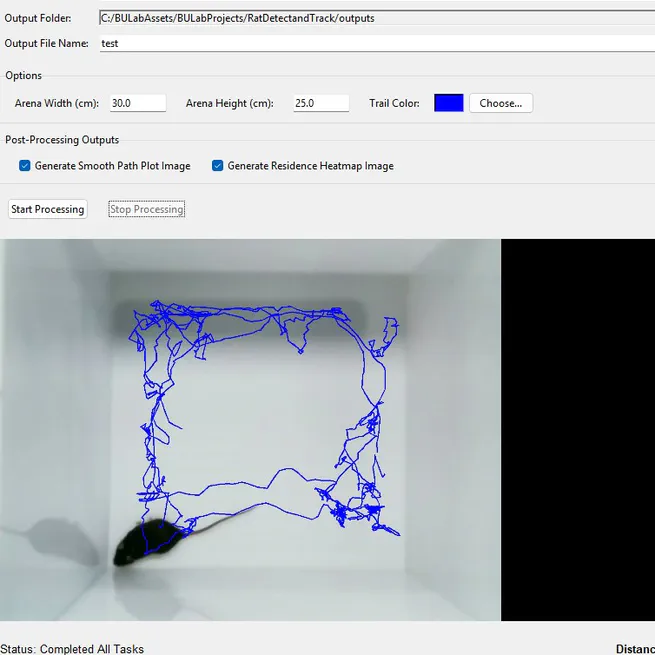This screenshot has height=655, width=655.
Task: Click the 'Output Folder:' label
Action: tap(38, 18)
